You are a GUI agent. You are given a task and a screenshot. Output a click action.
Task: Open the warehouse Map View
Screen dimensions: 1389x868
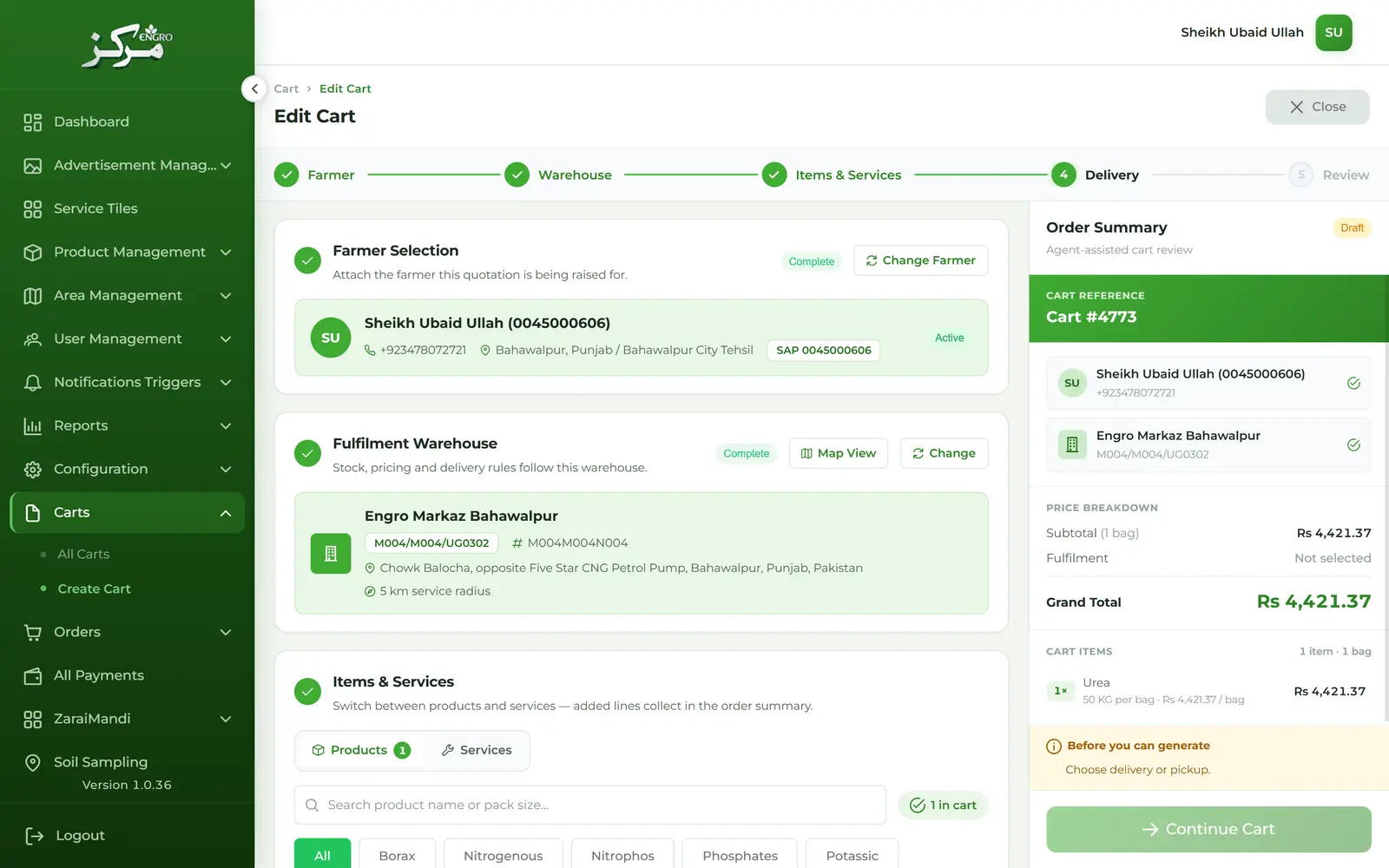tap(839, 453)
